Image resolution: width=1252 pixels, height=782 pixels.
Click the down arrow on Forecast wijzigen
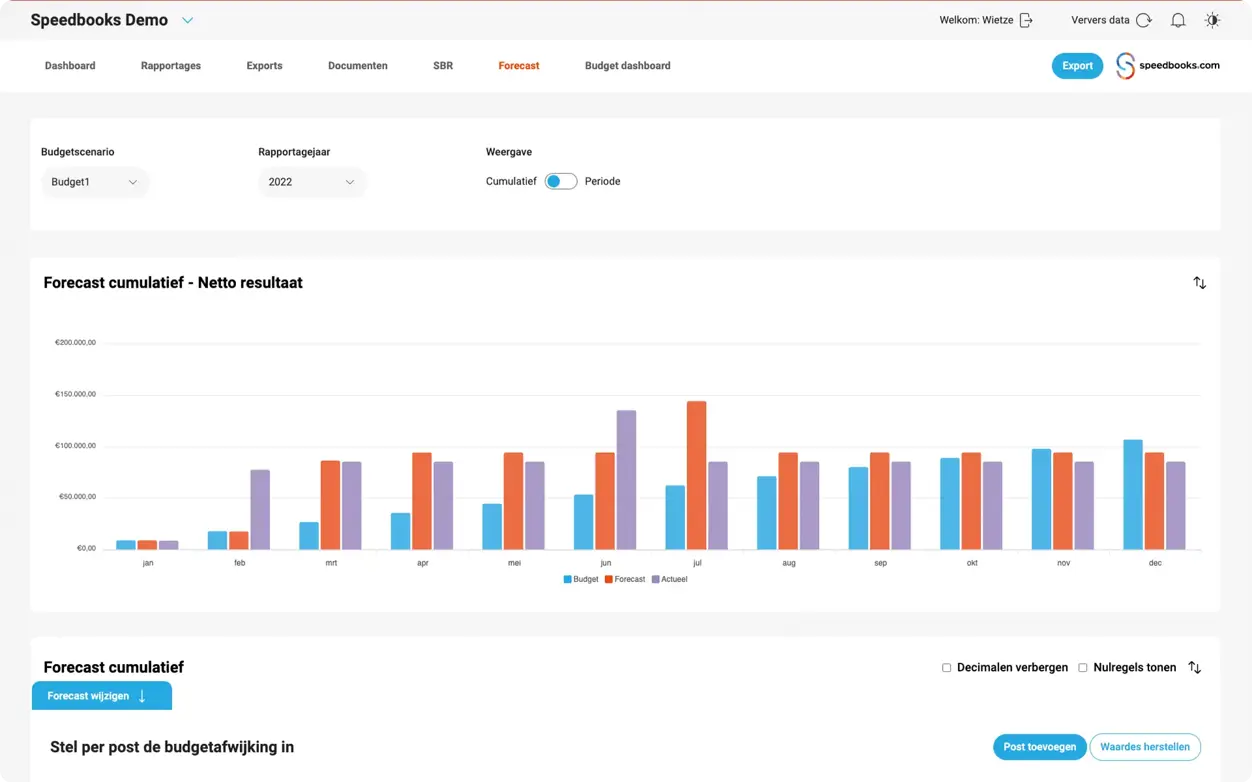(142, 696)
